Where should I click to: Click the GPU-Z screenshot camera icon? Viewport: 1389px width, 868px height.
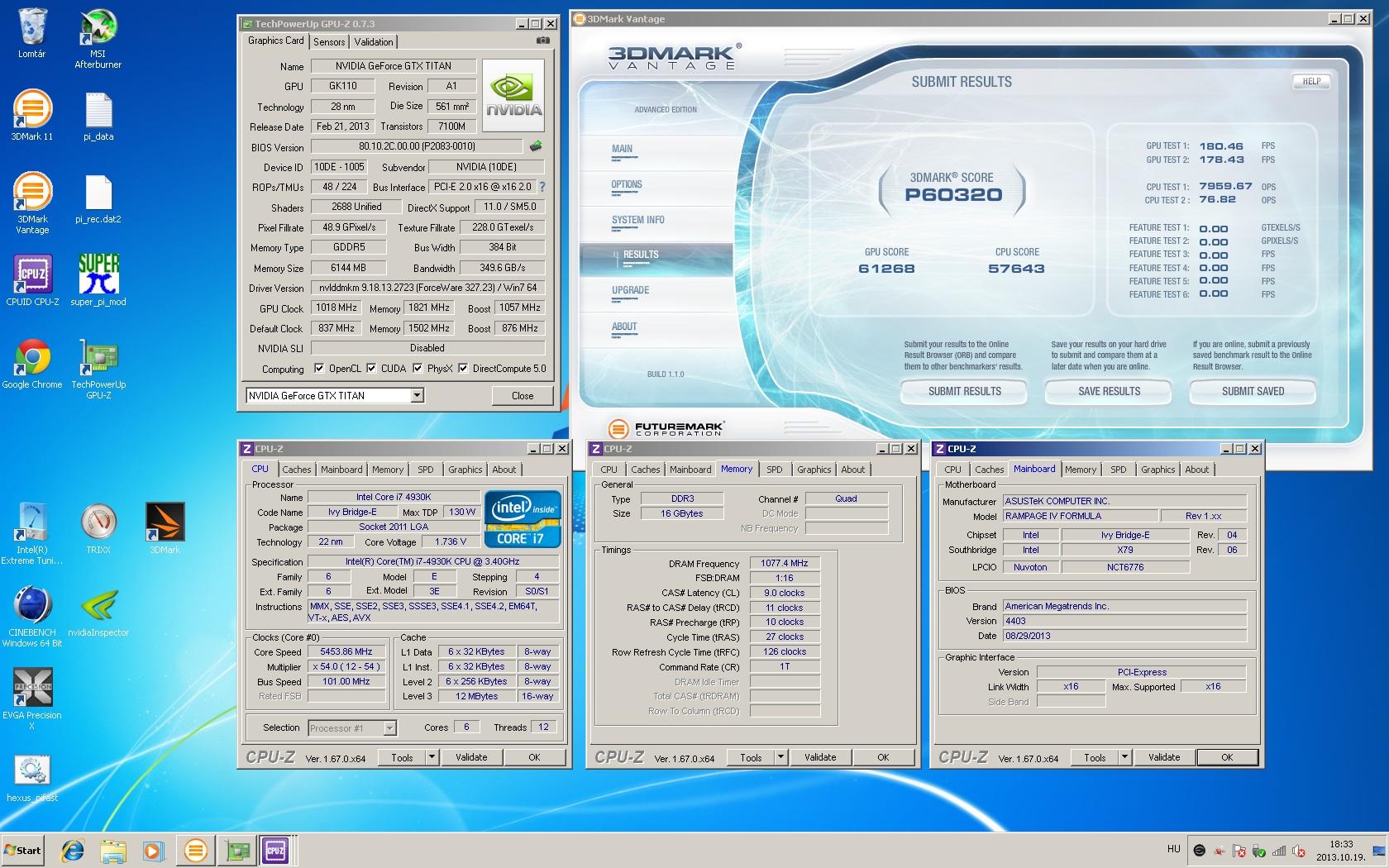(543, 41)
